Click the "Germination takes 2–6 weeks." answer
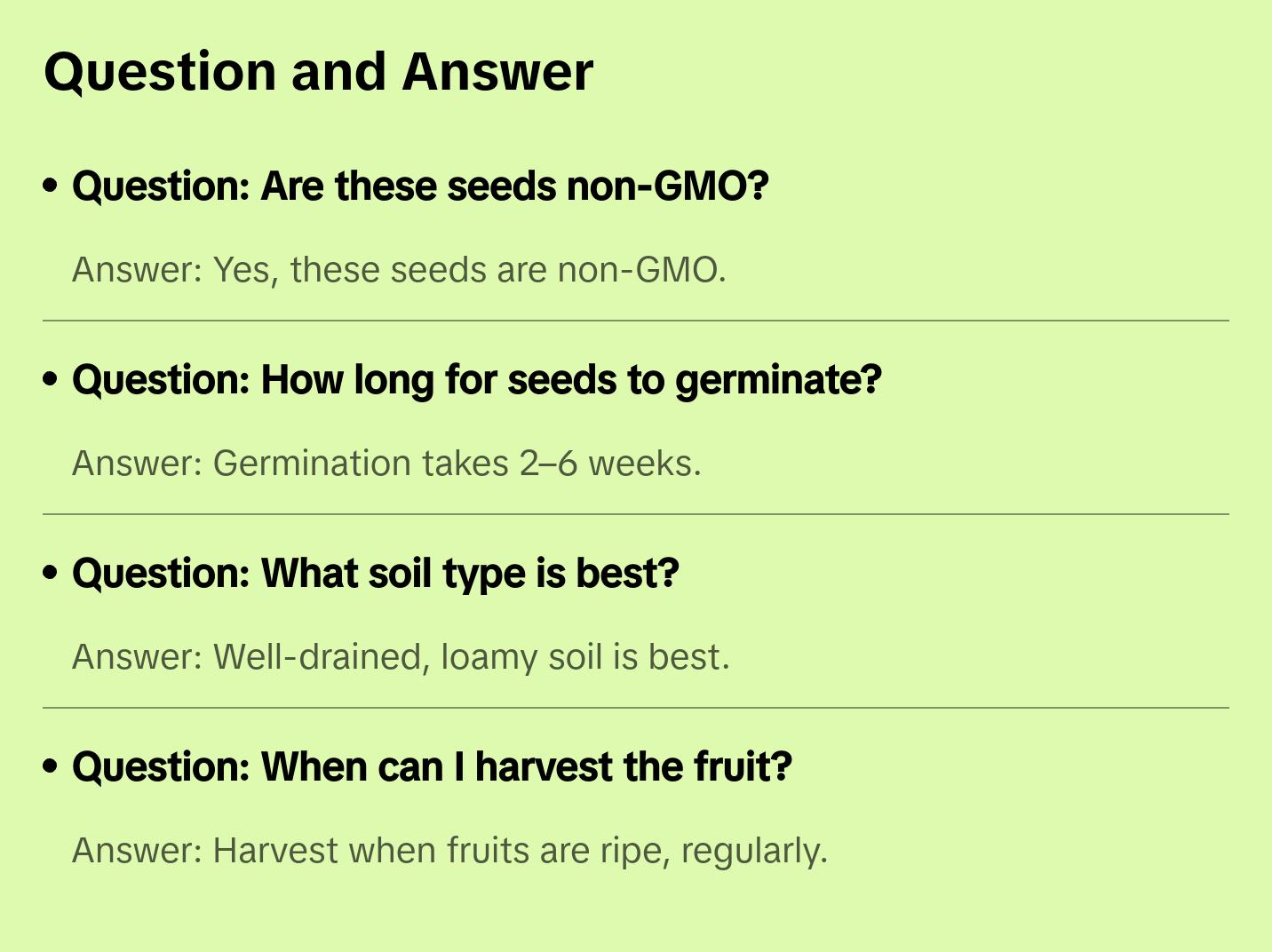 (386, 464)
